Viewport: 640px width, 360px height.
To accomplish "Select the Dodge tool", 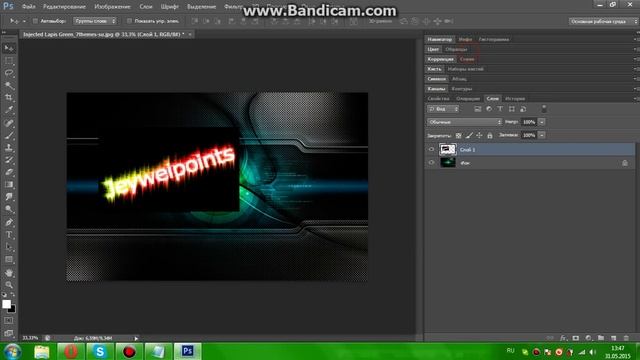I will pos(9,209).
